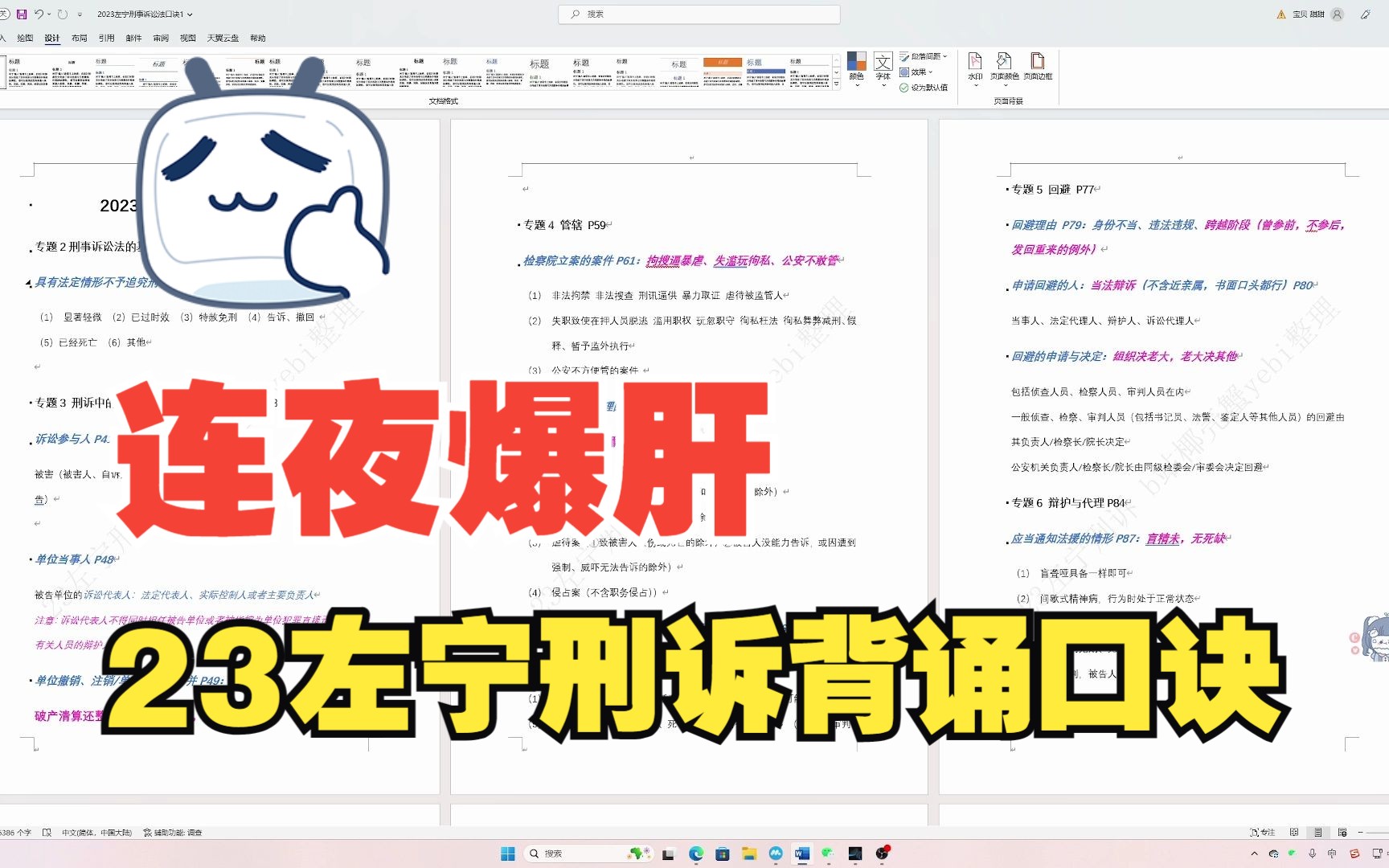Open the Quick Access Toolbar customize arrow
The height and width of the screenshot is (868, 1389).
tap(80, 14)
